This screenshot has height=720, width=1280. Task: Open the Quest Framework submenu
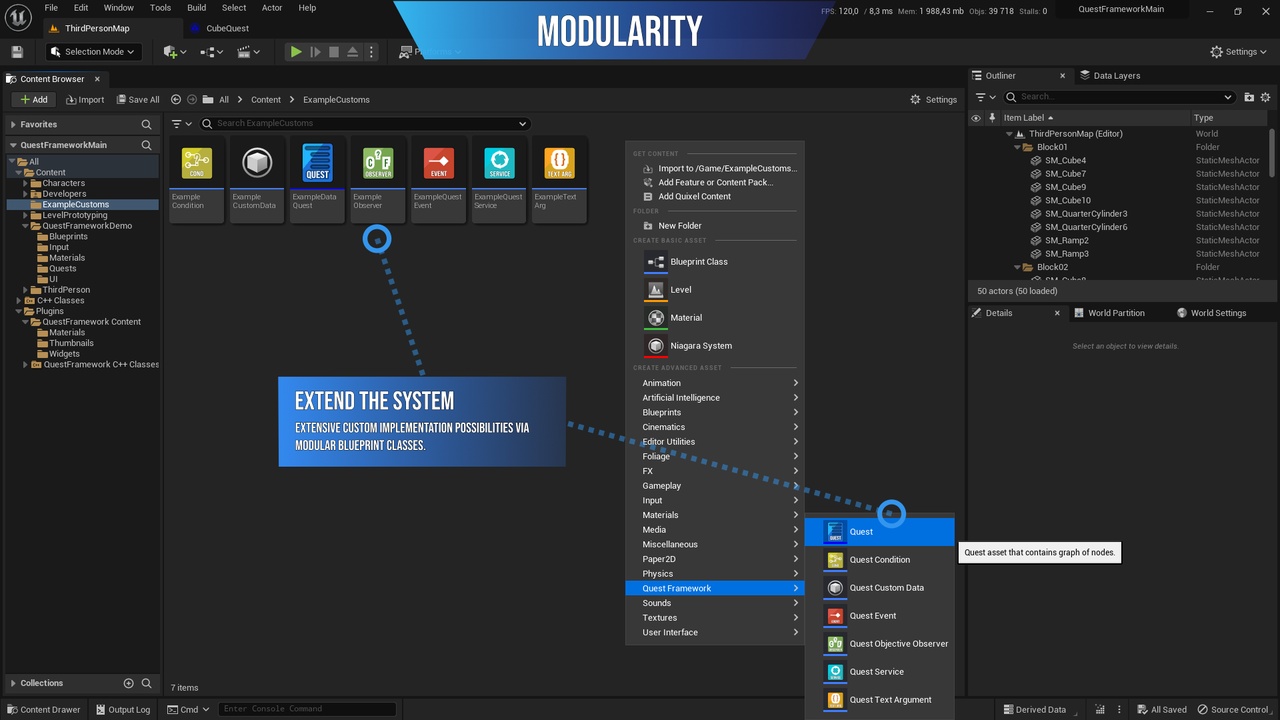pos(715,588)
